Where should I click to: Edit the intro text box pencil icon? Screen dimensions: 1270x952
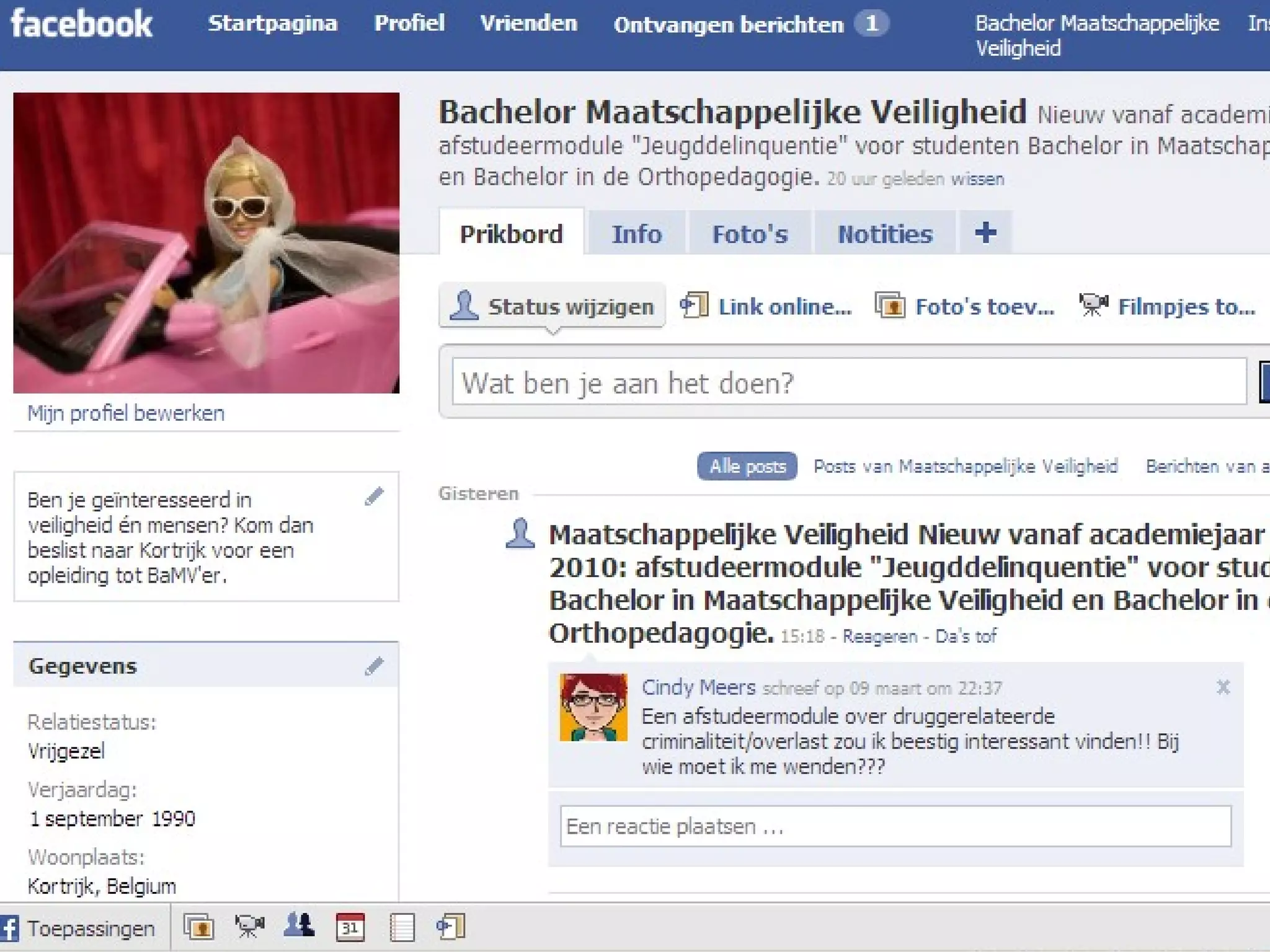click(374, 496)
